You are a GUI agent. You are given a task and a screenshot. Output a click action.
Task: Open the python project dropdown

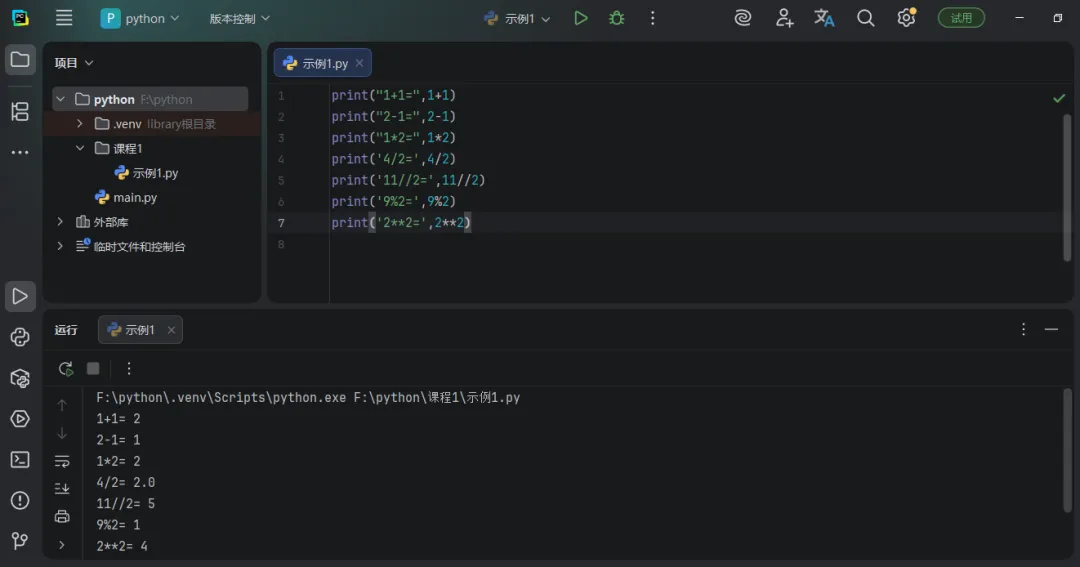(x=141, y=19)
